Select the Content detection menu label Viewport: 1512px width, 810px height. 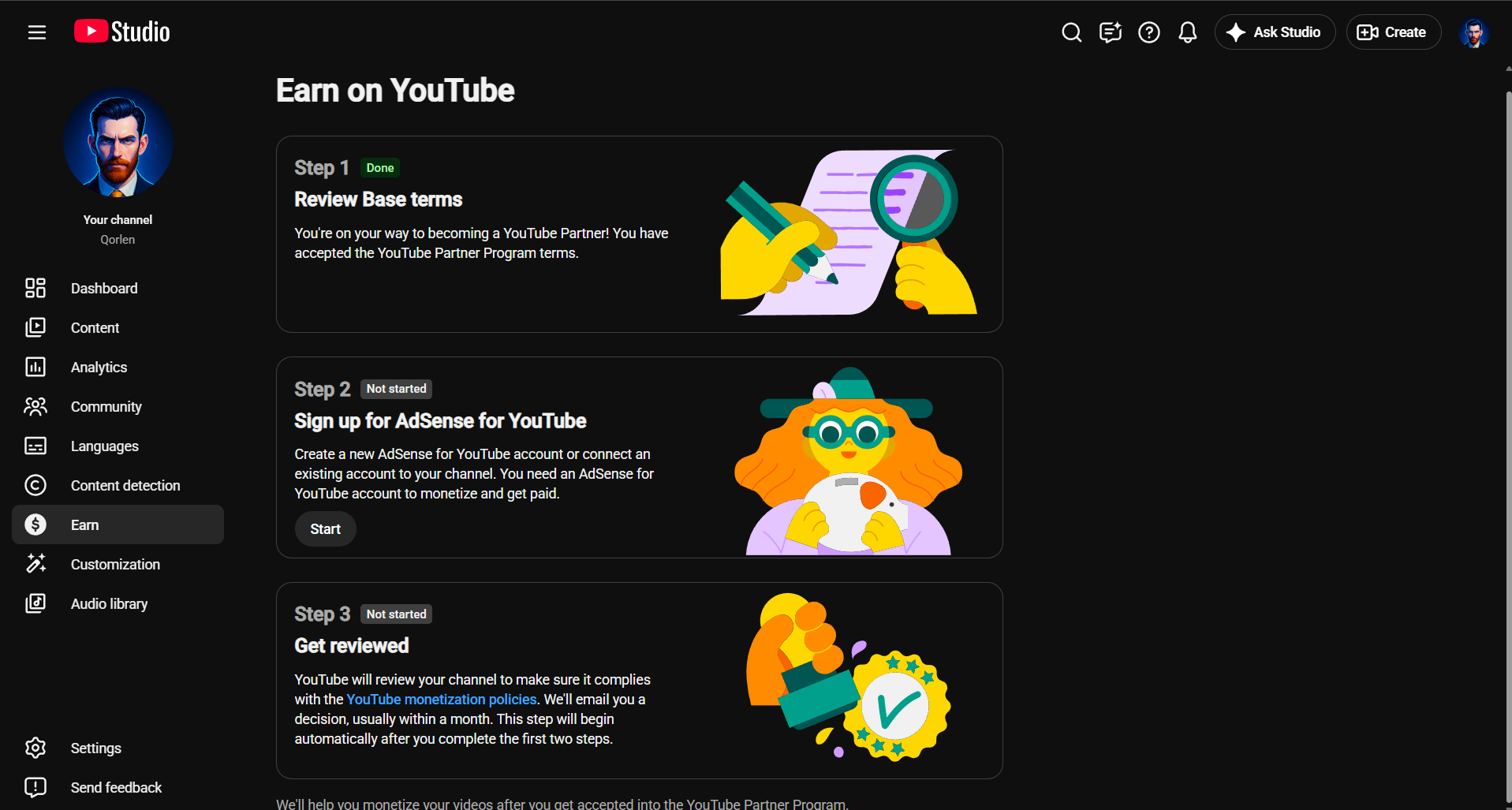pyautogui.click(x=125, y=486)
